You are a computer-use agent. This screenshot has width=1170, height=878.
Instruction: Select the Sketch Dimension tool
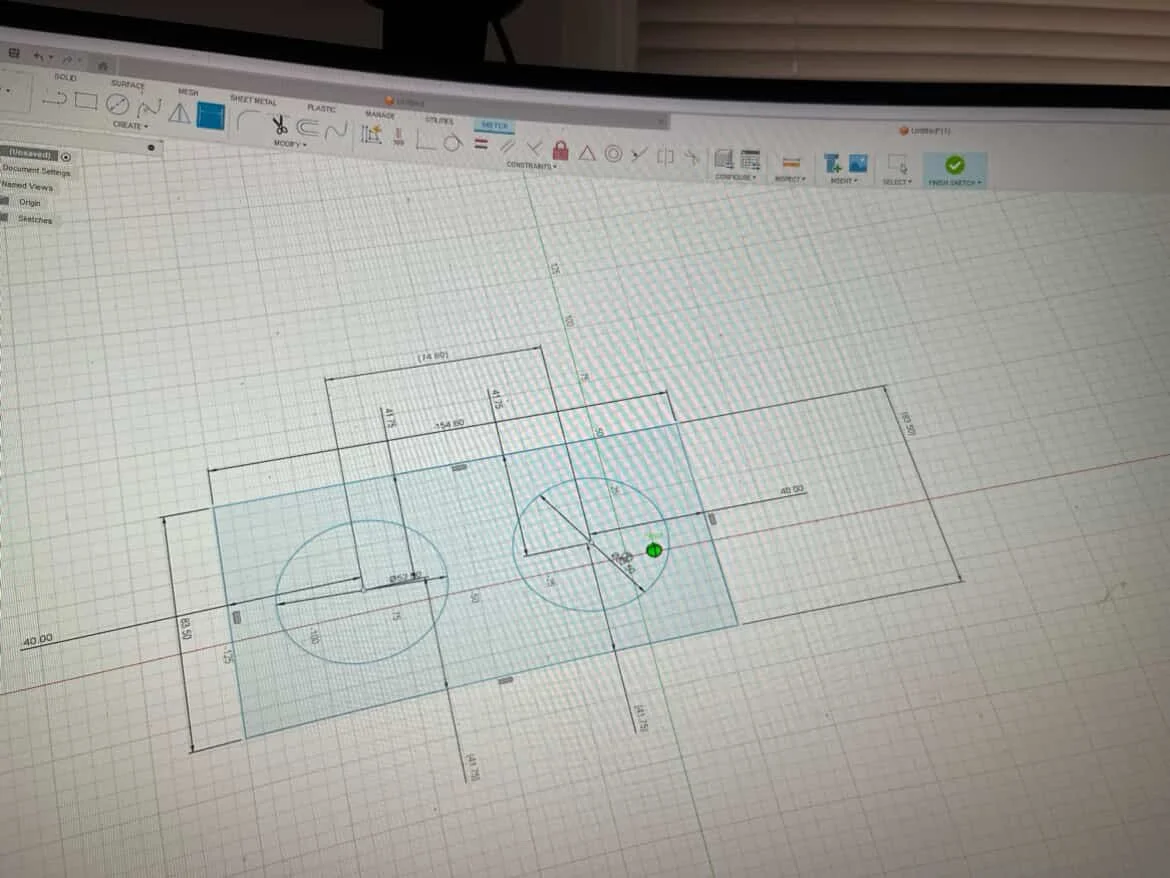pyautogui.click(x=371, y=134)
